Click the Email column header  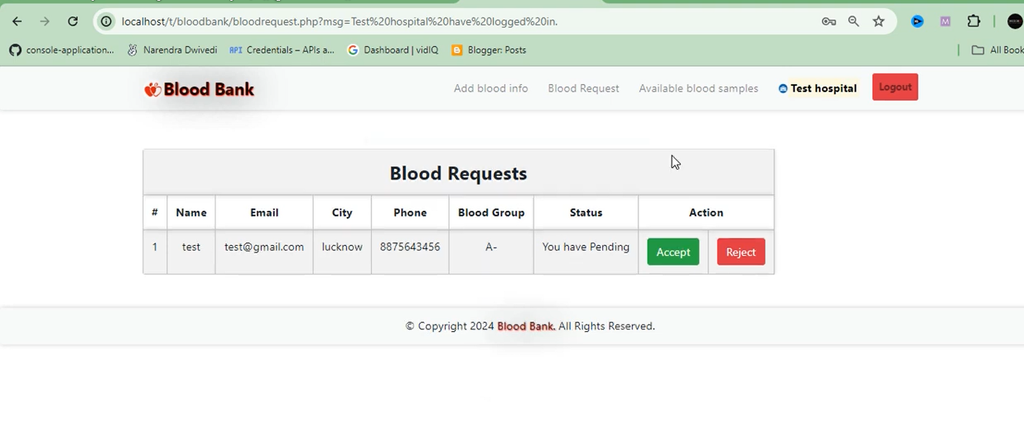[264, 212]
